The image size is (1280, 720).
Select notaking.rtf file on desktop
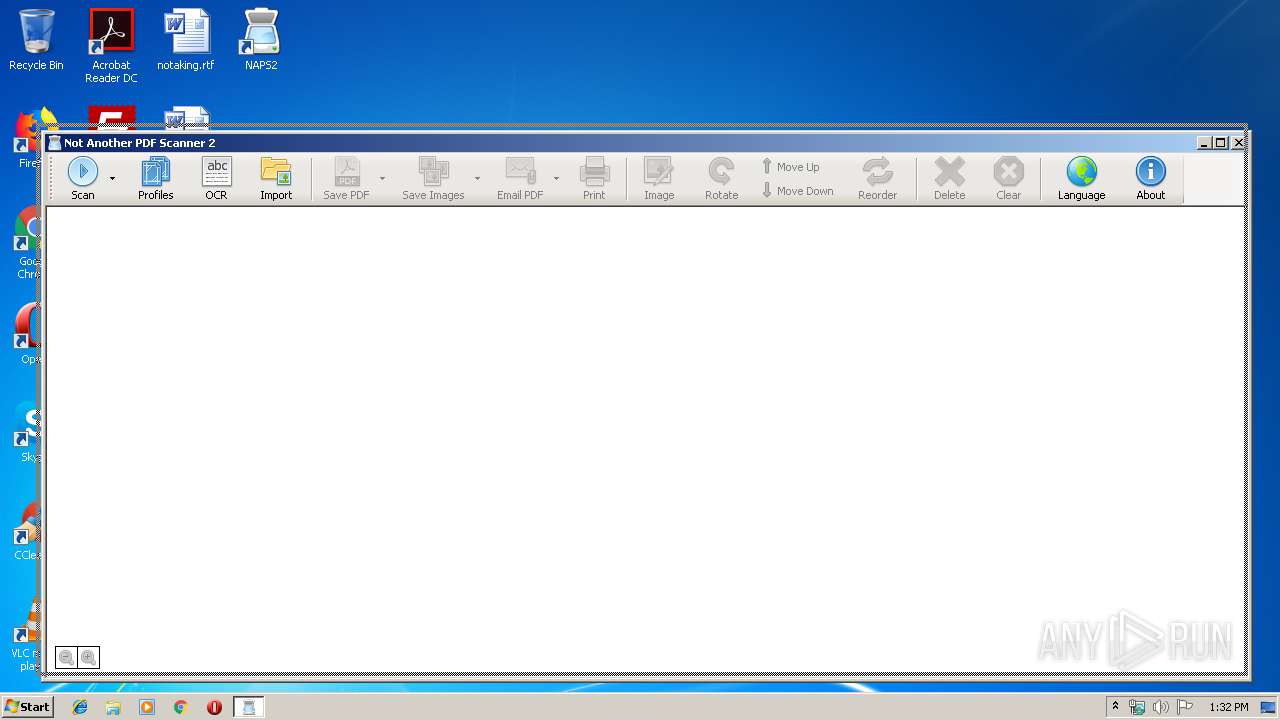[x=186, y=40]
